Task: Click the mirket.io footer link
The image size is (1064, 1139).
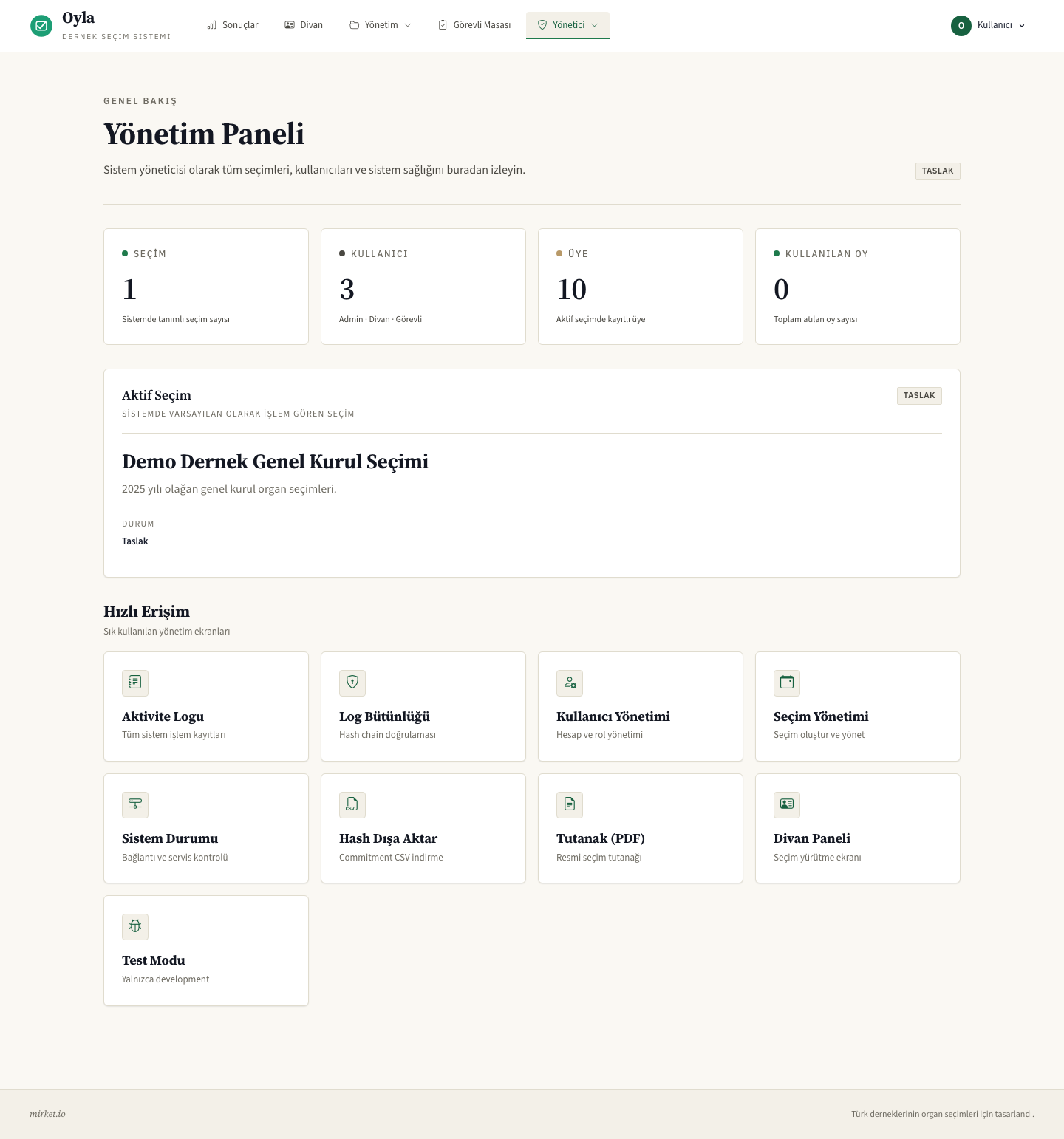Action: pyautogui.click(x=47, y=1114)
